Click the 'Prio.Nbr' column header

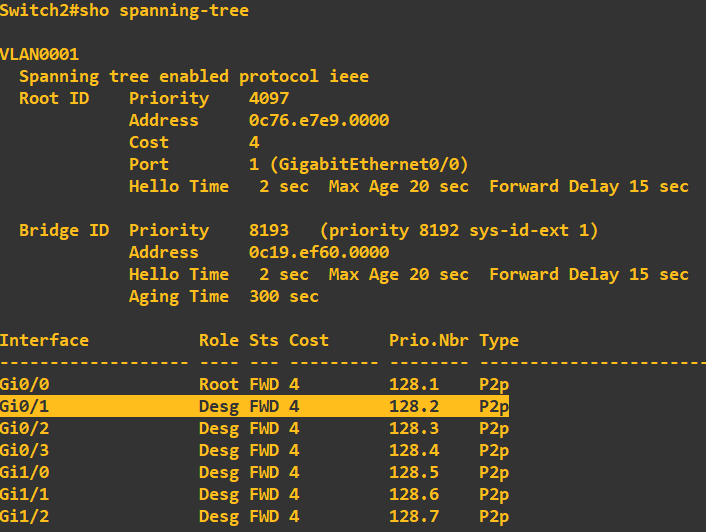point(429,340)
